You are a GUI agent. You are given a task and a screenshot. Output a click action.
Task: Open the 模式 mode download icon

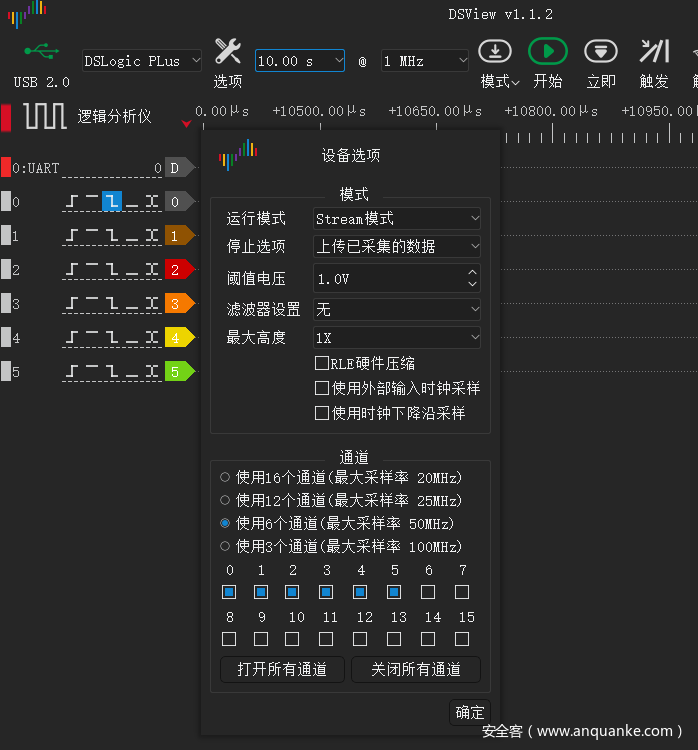496,52
